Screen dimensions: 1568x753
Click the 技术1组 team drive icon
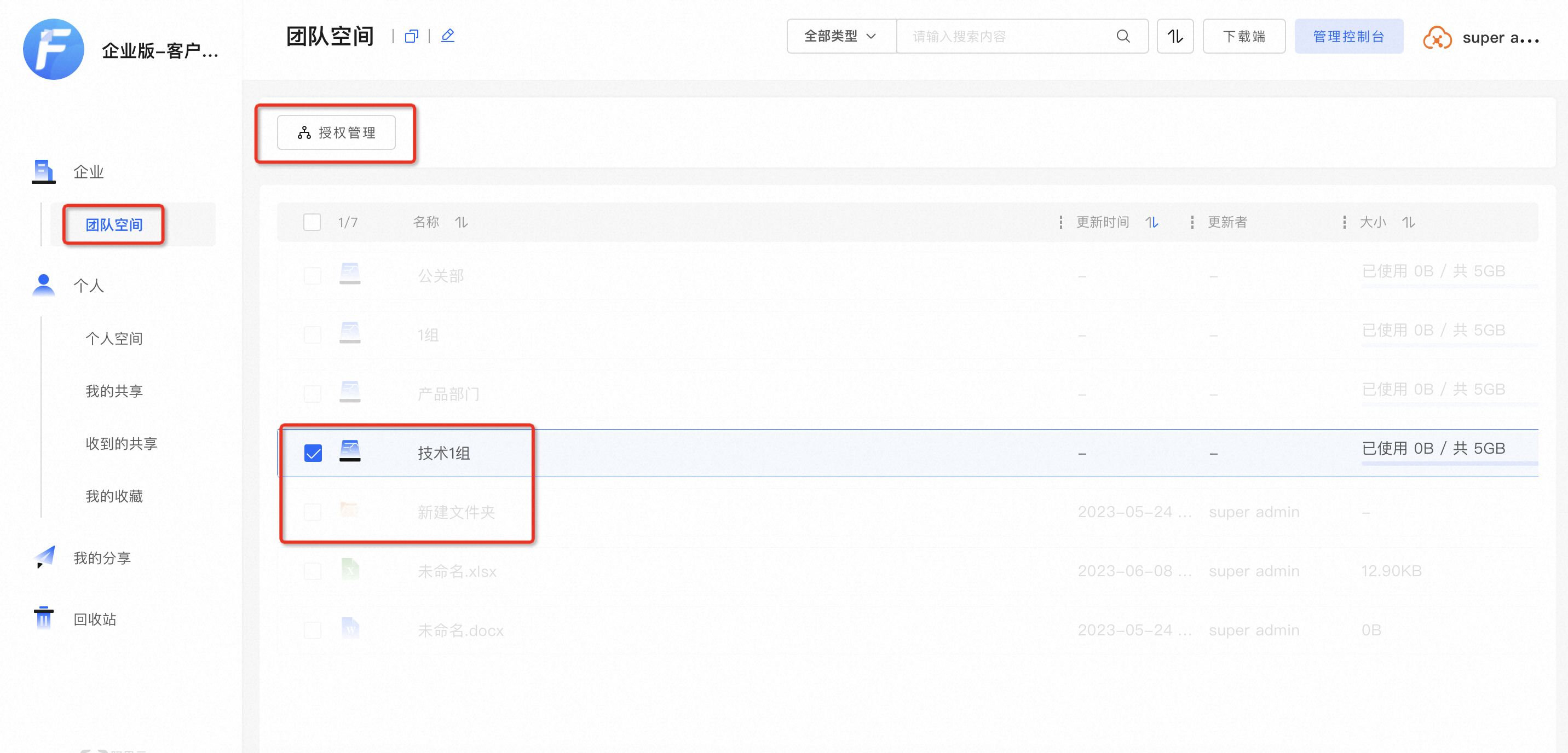click(x=349, y=451)
